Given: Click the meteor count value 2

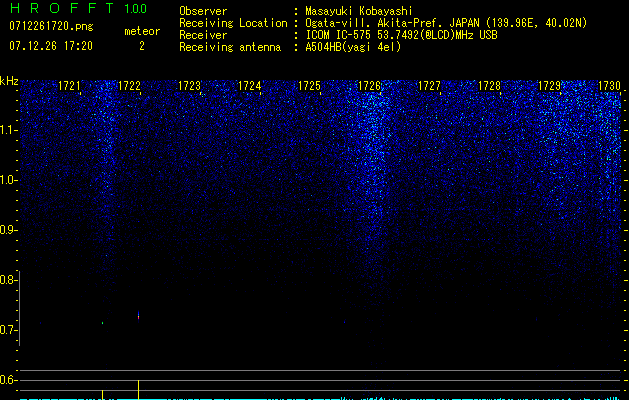Looking at the screenshot, I should (x=142, y=46).
